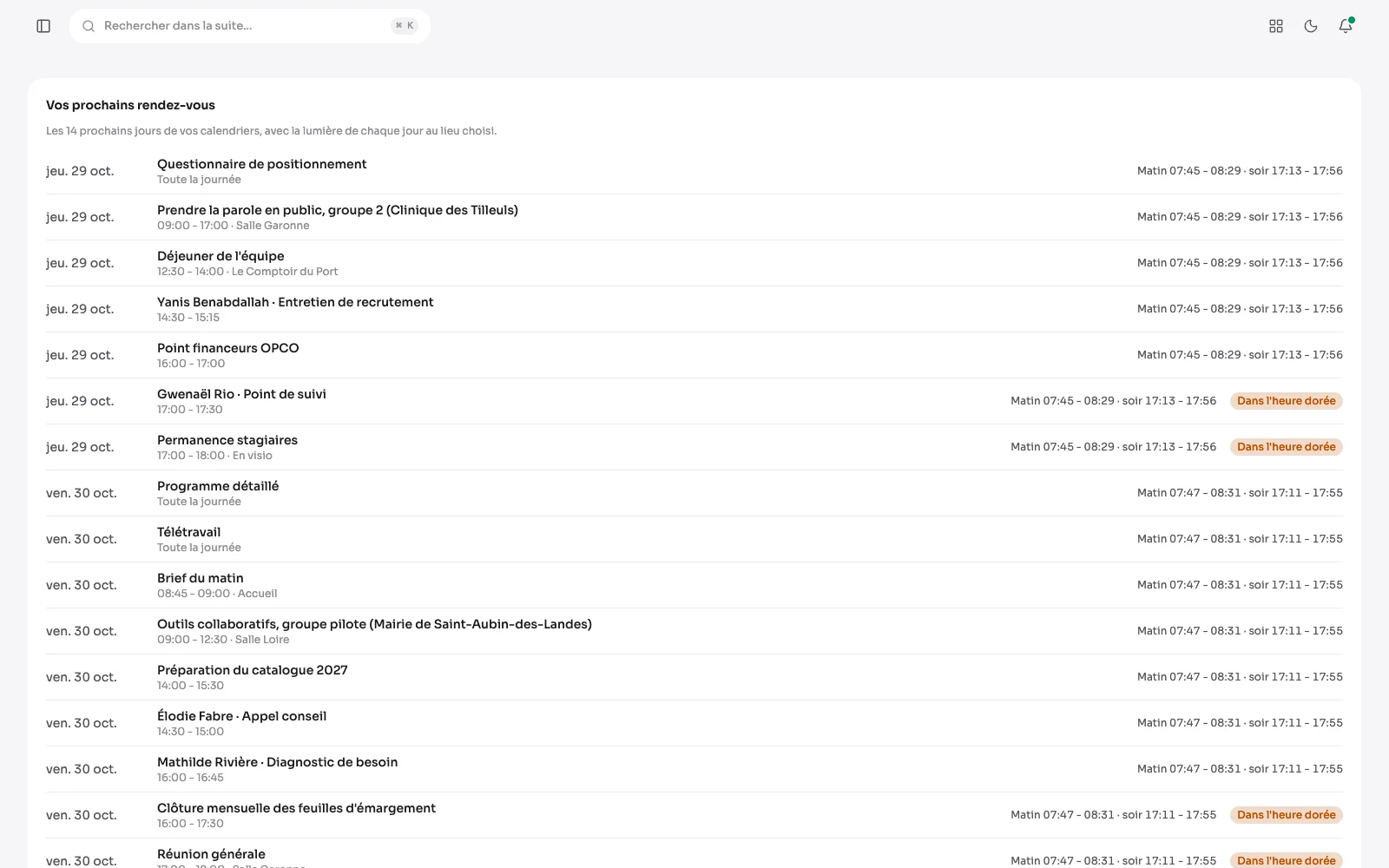Click the ⌘ K shortcut badge

tap(405, 26)
